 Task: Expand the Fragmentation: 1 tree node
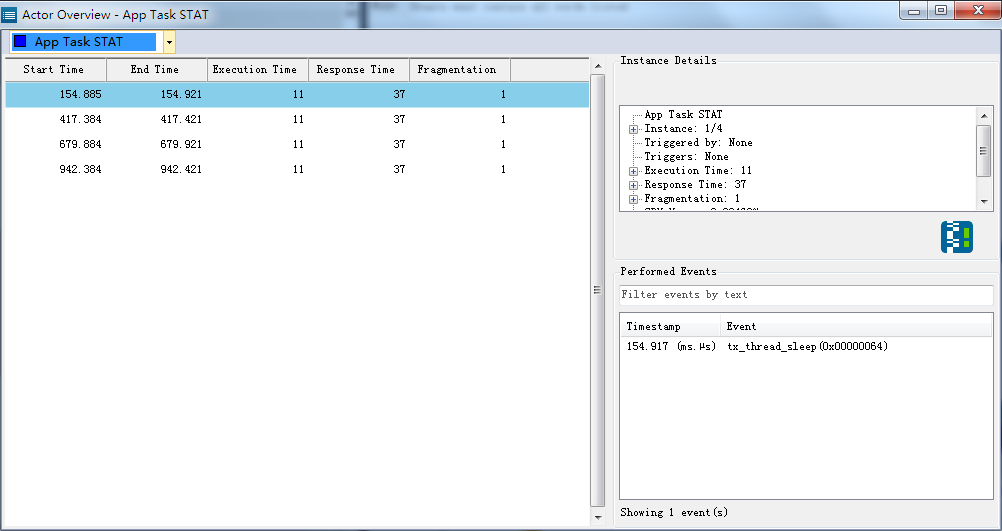pyautogui.click(x=633, y=199)
